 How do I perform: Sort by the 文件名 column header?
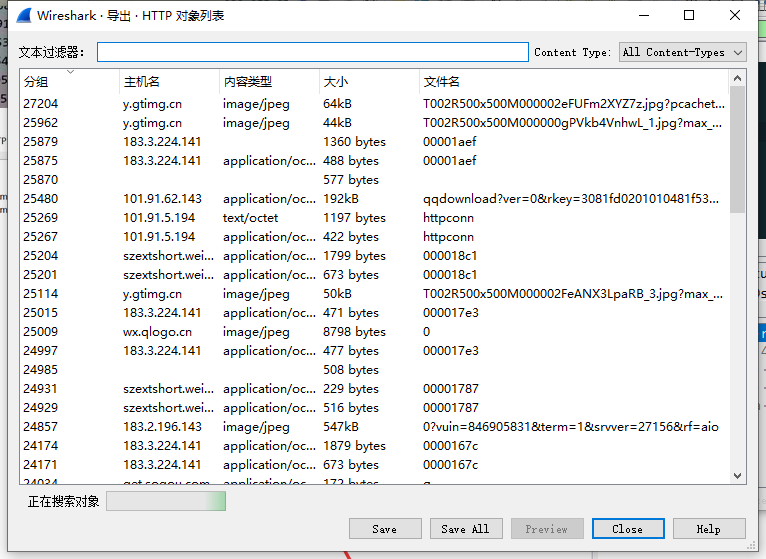(x=574, y=82)
